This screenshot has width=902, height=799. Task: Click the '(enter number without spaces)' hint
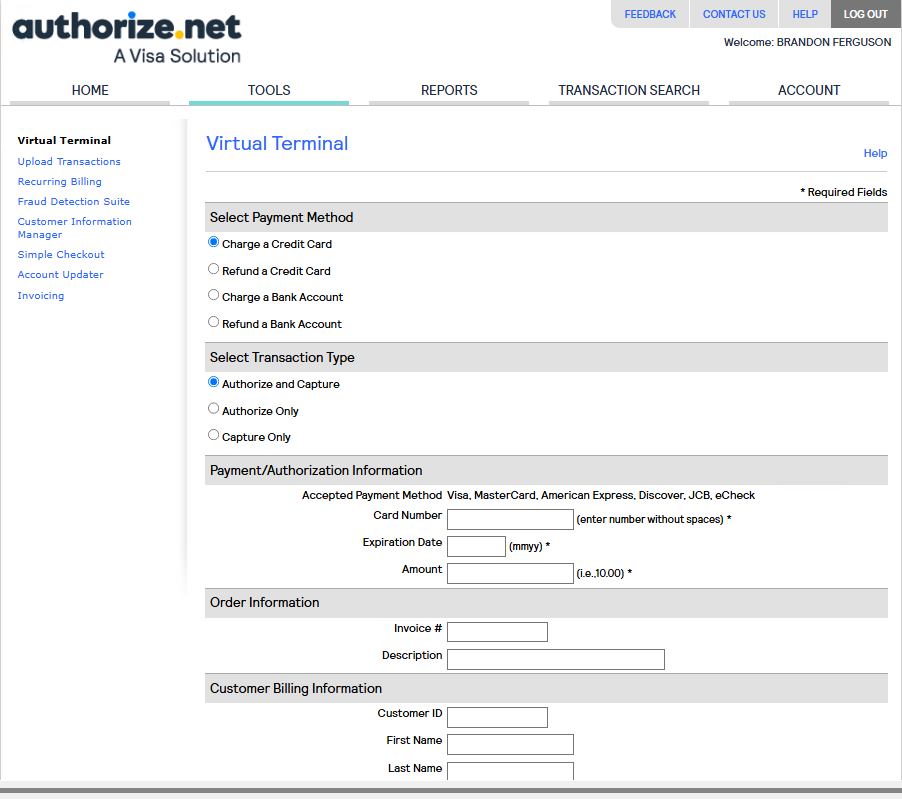[x=650, y=519]
